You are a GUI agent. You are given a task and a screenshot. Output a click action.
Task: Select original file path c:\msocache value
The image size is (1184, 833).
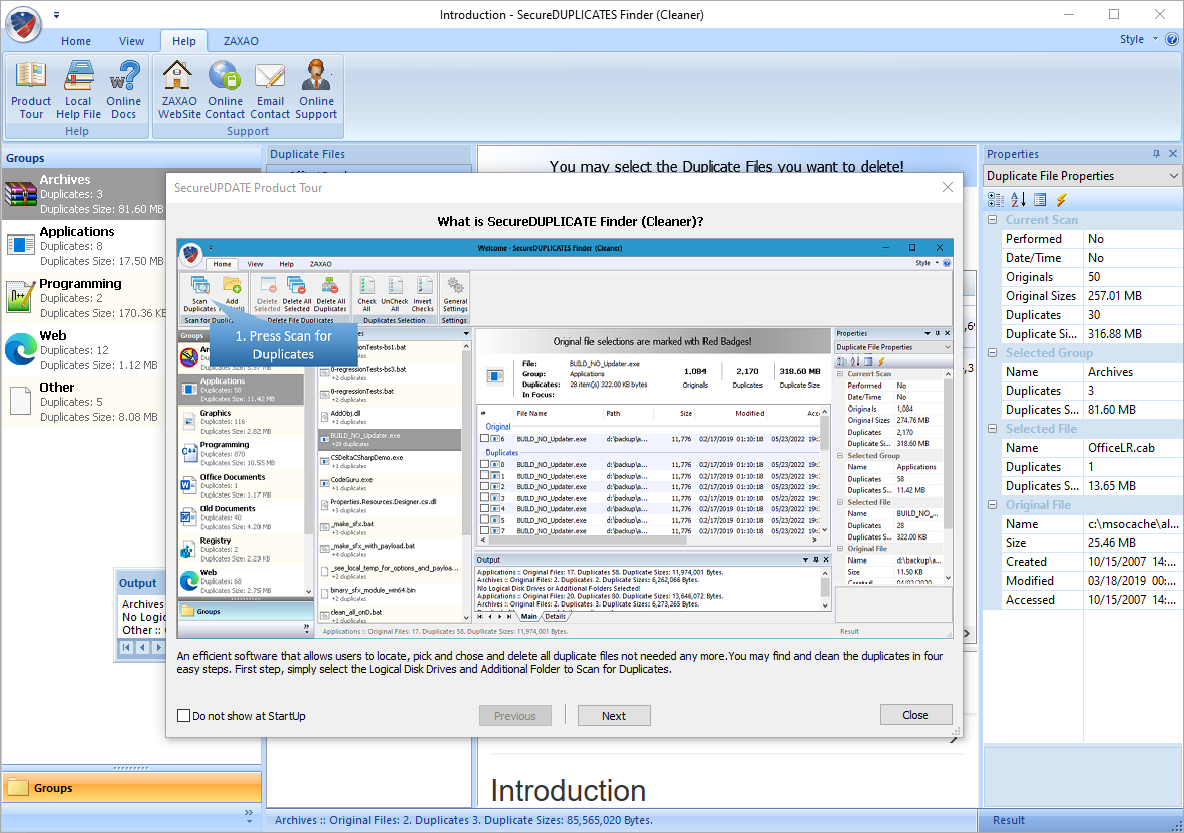pos(1133,524)
